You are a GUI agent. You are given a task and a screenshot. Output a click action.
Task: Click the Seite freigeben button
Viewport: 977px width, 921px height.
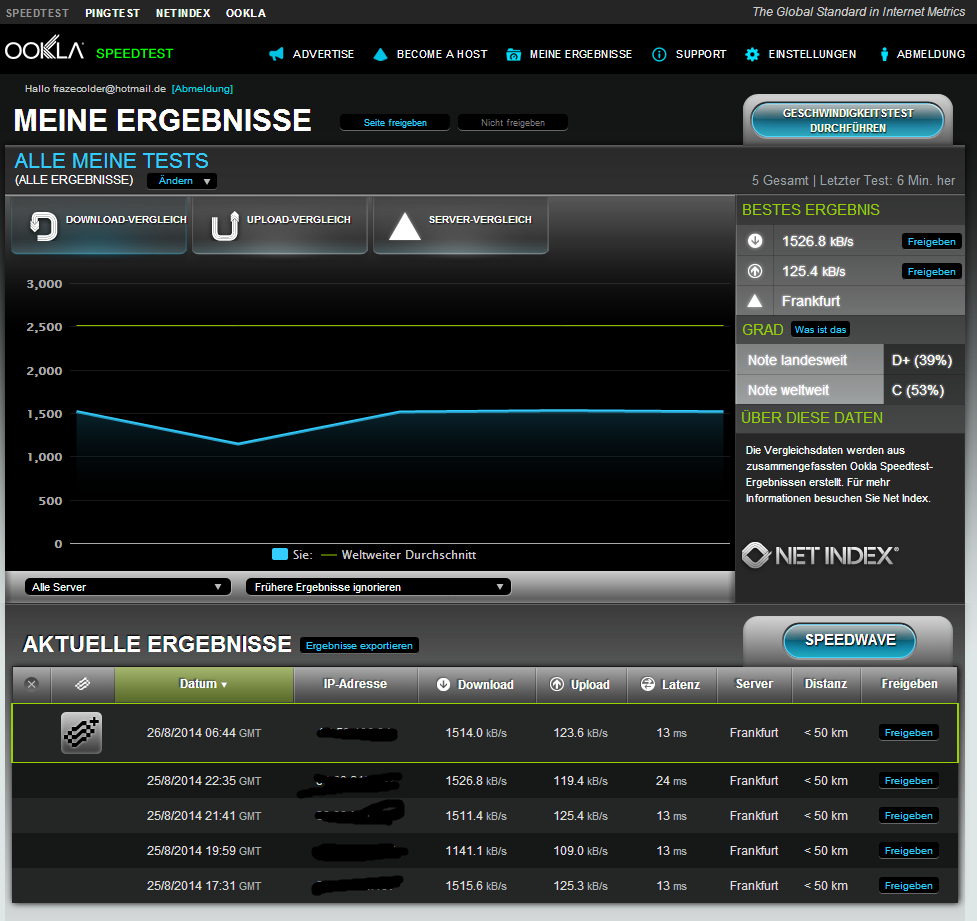tap(395, 123)
